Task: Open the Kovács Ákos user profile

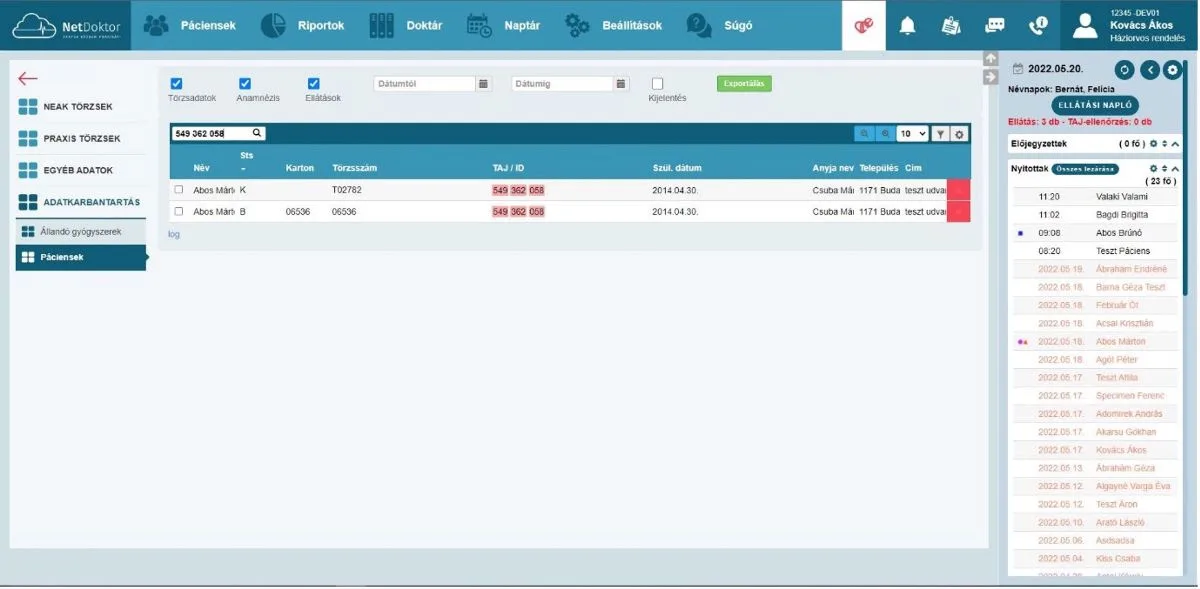Action: (x=1130, y=25)
